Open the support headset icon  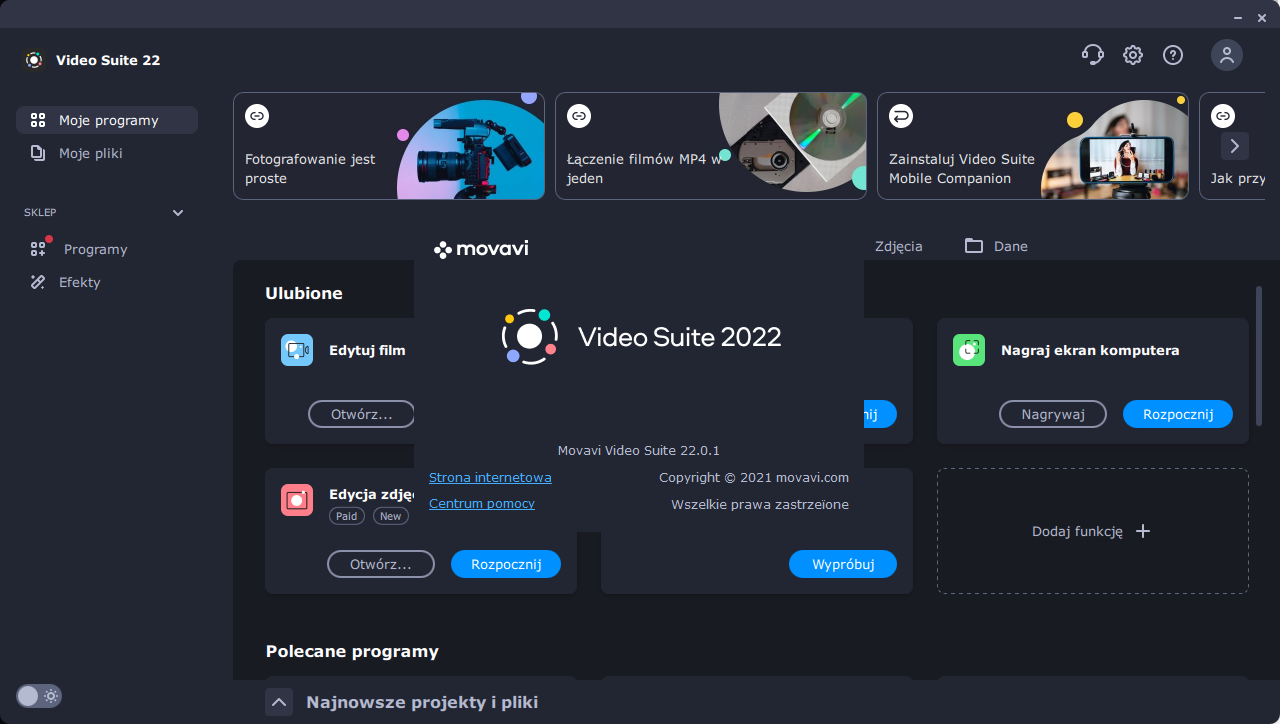tap(1093, 55)
